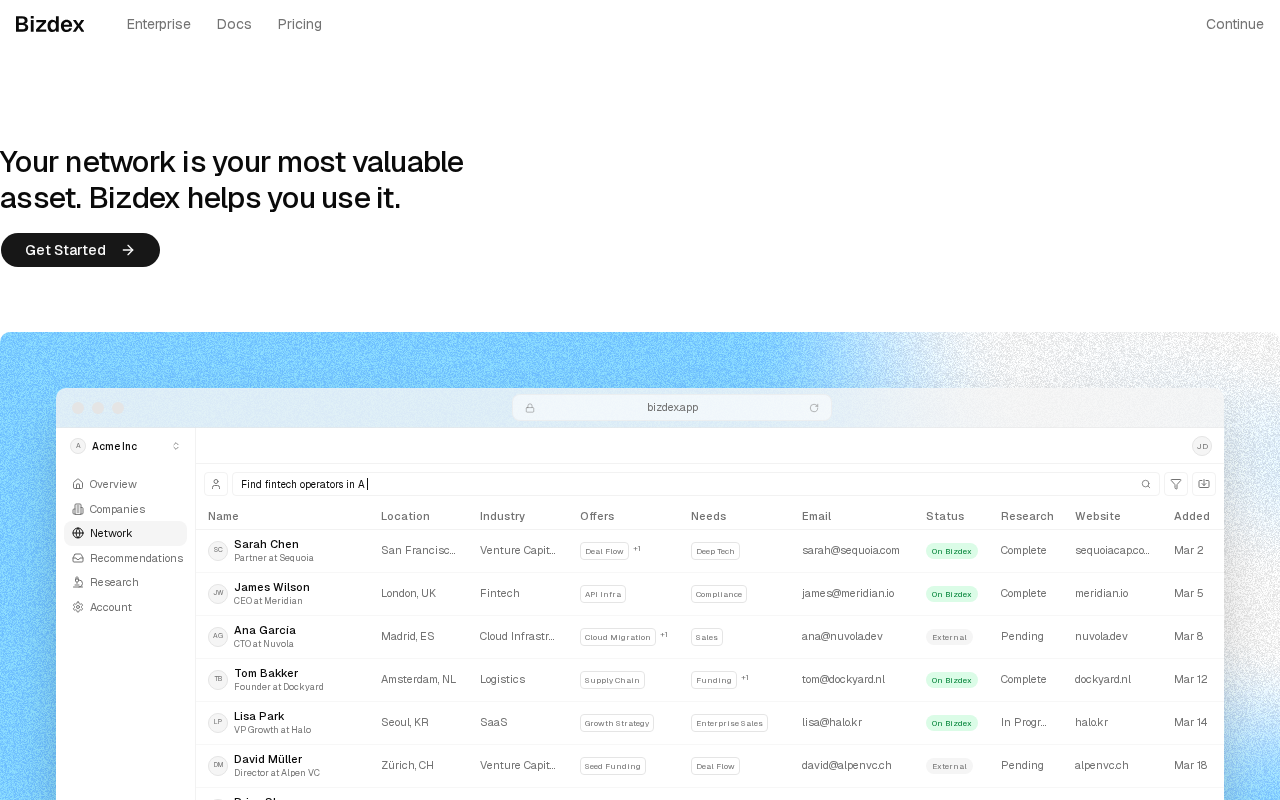Select the Ana Garcia name
The width and height of the screenshot is (1280, 800).
coord(265,630)
